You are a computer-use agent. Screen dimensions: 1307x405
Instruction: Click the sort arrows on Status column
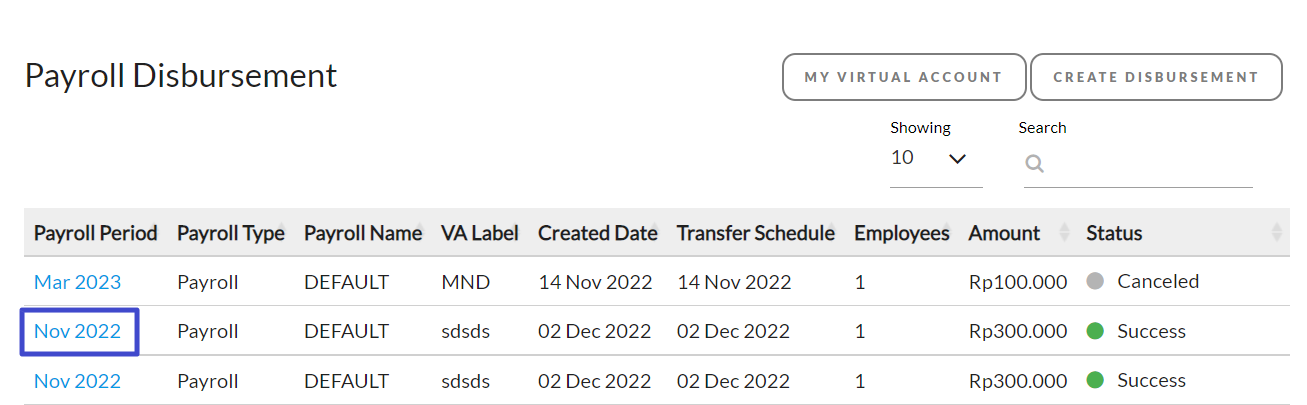(1276, 233)
